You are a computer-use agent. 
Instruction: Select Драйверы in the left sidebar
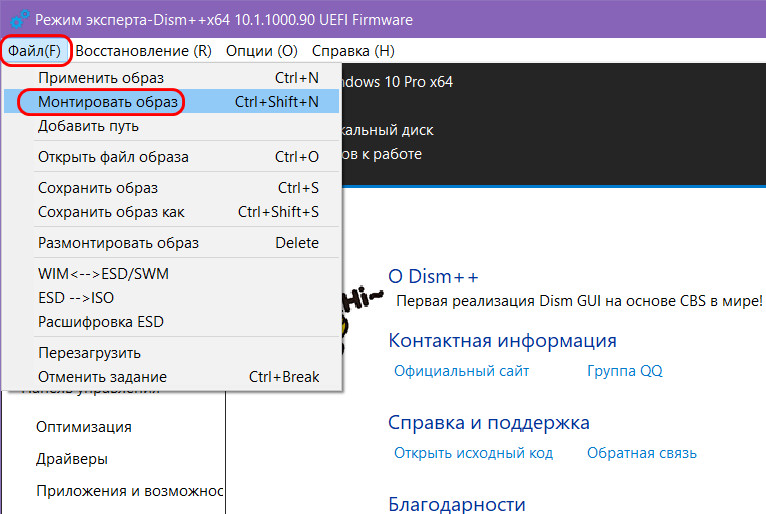[x=72, y=459]
